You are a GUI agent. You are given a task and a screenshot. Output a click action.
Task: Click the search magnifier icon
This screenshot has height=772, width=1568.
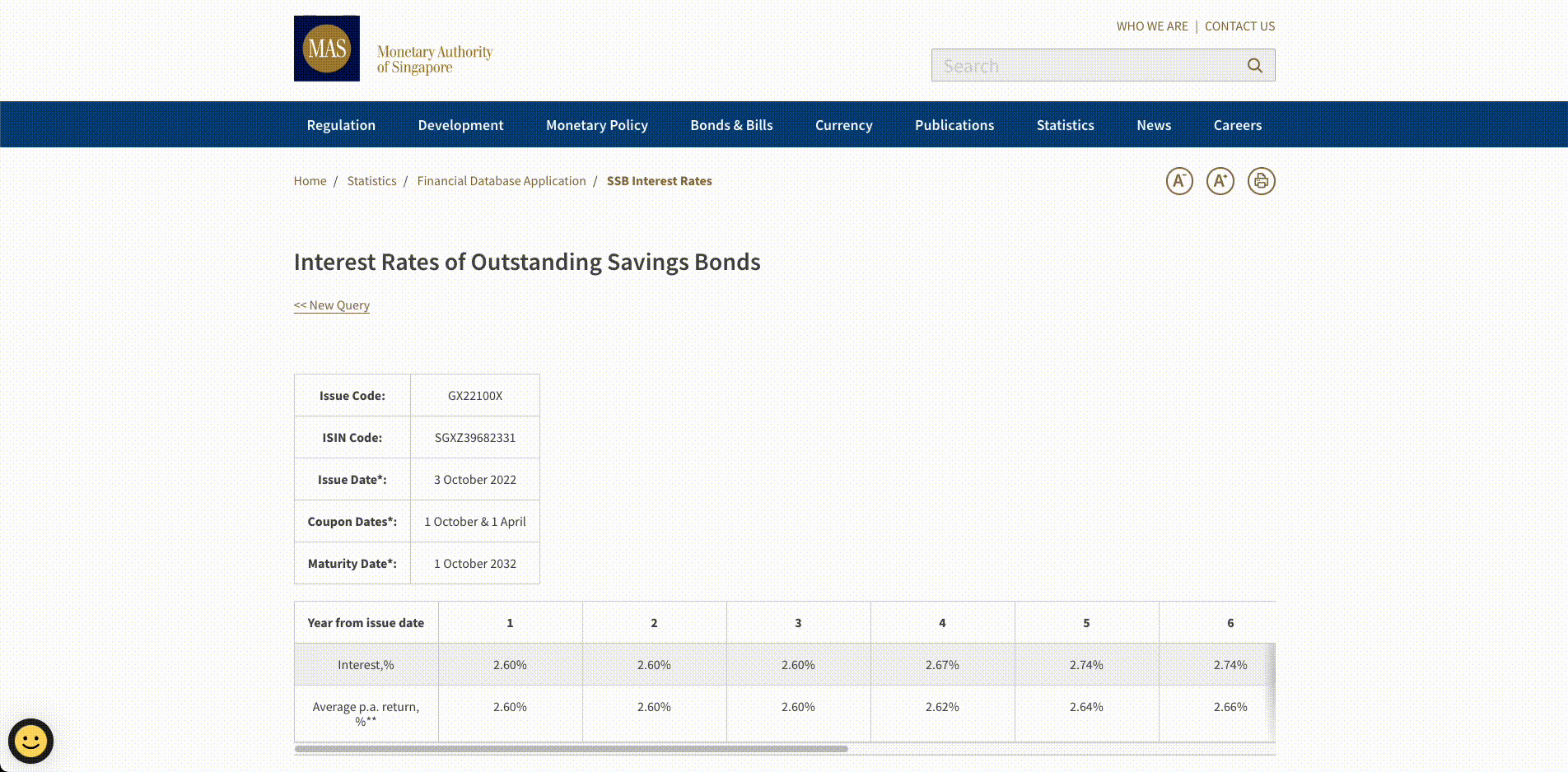click(x=1254, y=65)
